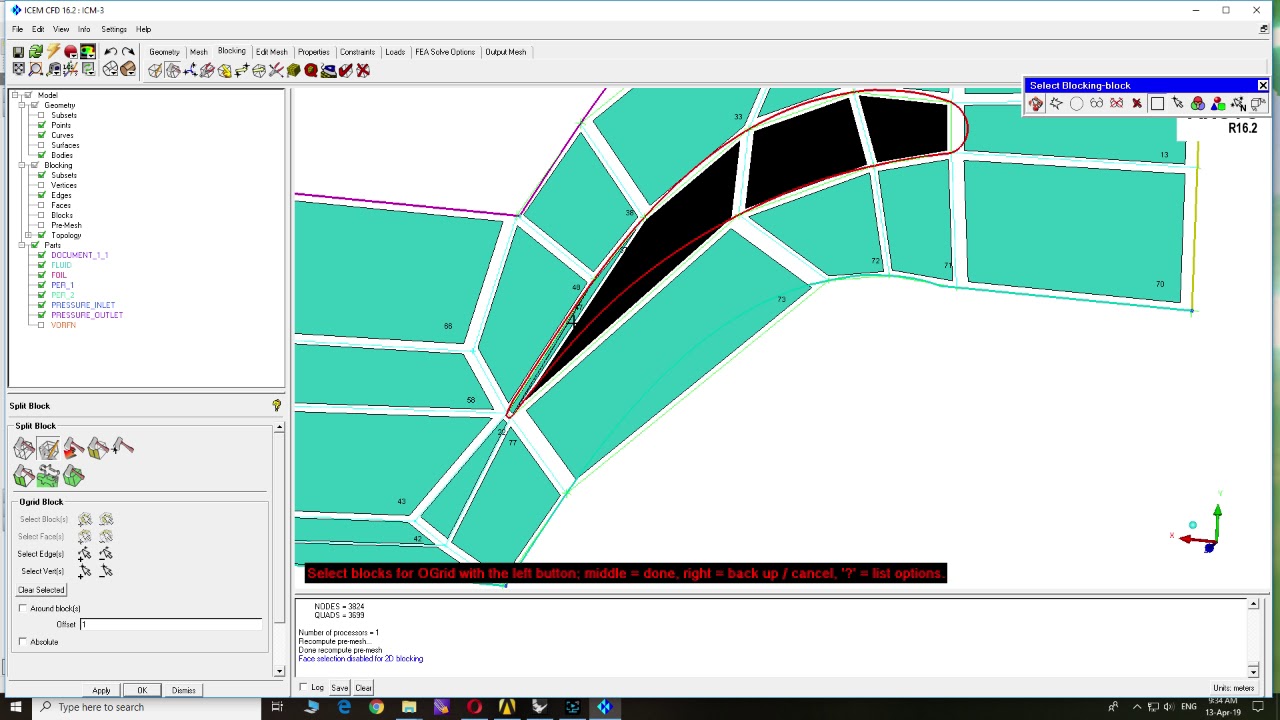The height and width of the screenshot is (720, 1280).
Task: Click the add Select Edge(s) cursor icon
Action: (85, 554)
